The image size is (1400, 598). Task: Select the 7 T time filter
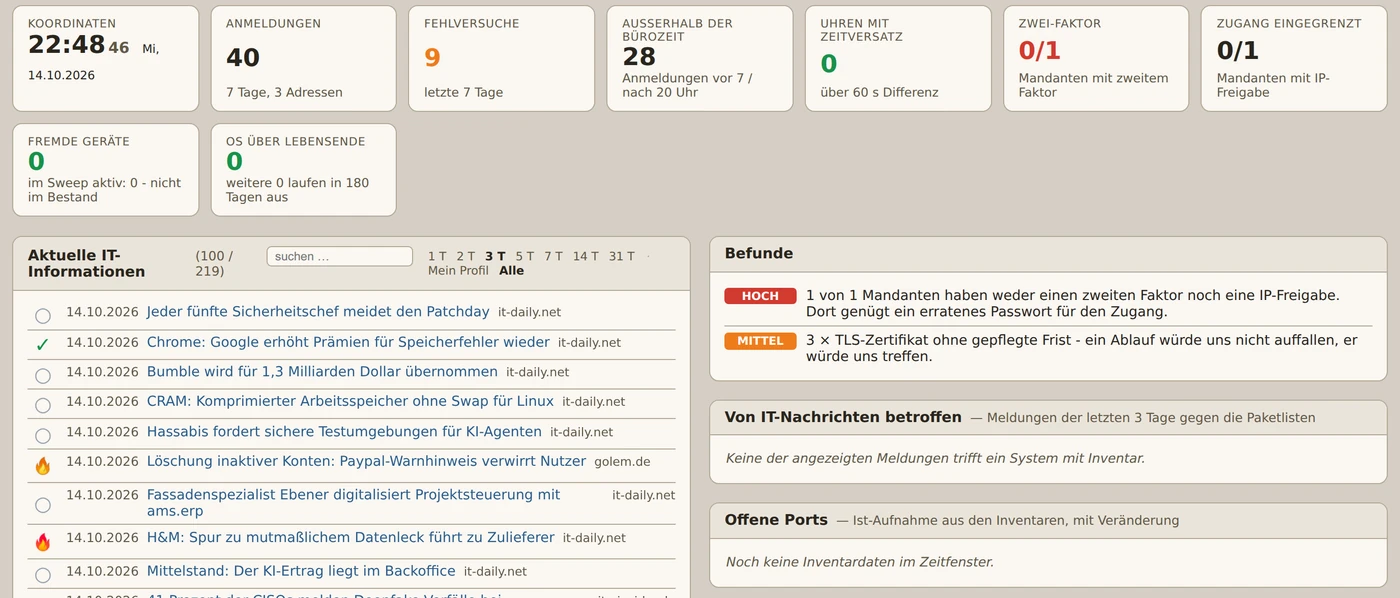554,256
